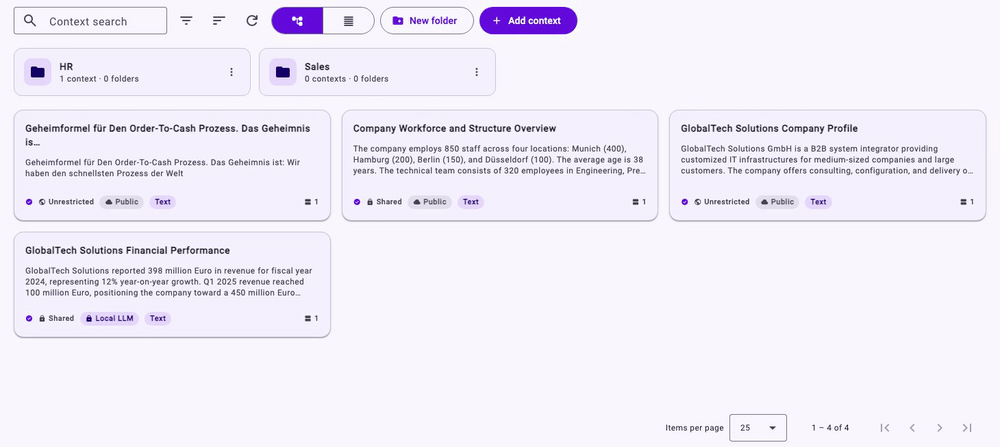Click the magnifier icon in Context search
The image size is (1000, 447).
[x=30, y=20]
